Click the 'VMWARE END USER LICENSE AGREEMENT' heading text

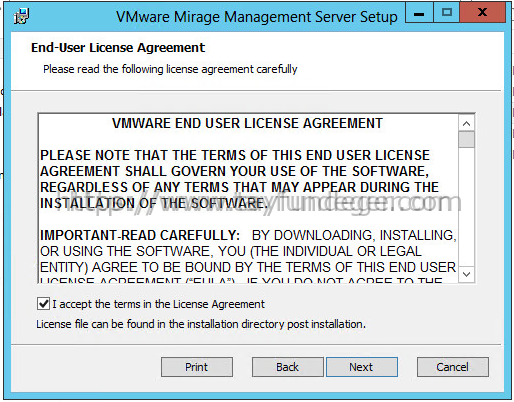pyautogui.click(x=247, y=123)
